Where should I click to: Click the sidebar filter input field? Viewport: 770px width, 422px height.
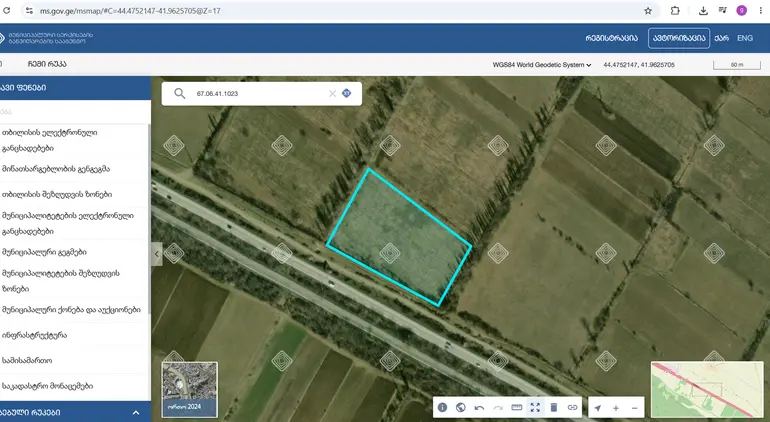click(75, 112)
